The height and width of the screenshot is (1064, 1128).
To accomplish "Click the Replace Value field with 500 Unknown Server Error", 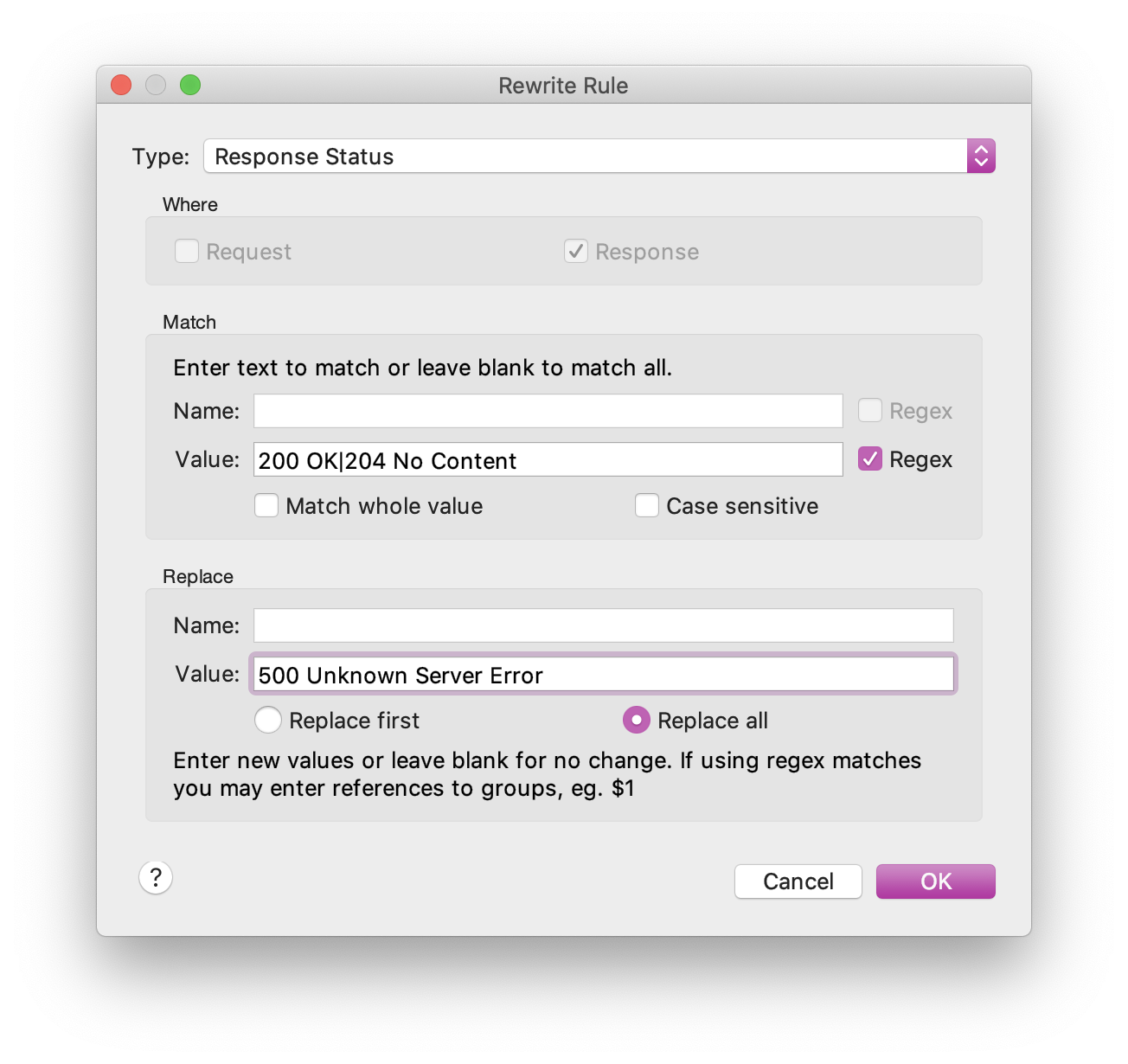I will coord(603,674).
